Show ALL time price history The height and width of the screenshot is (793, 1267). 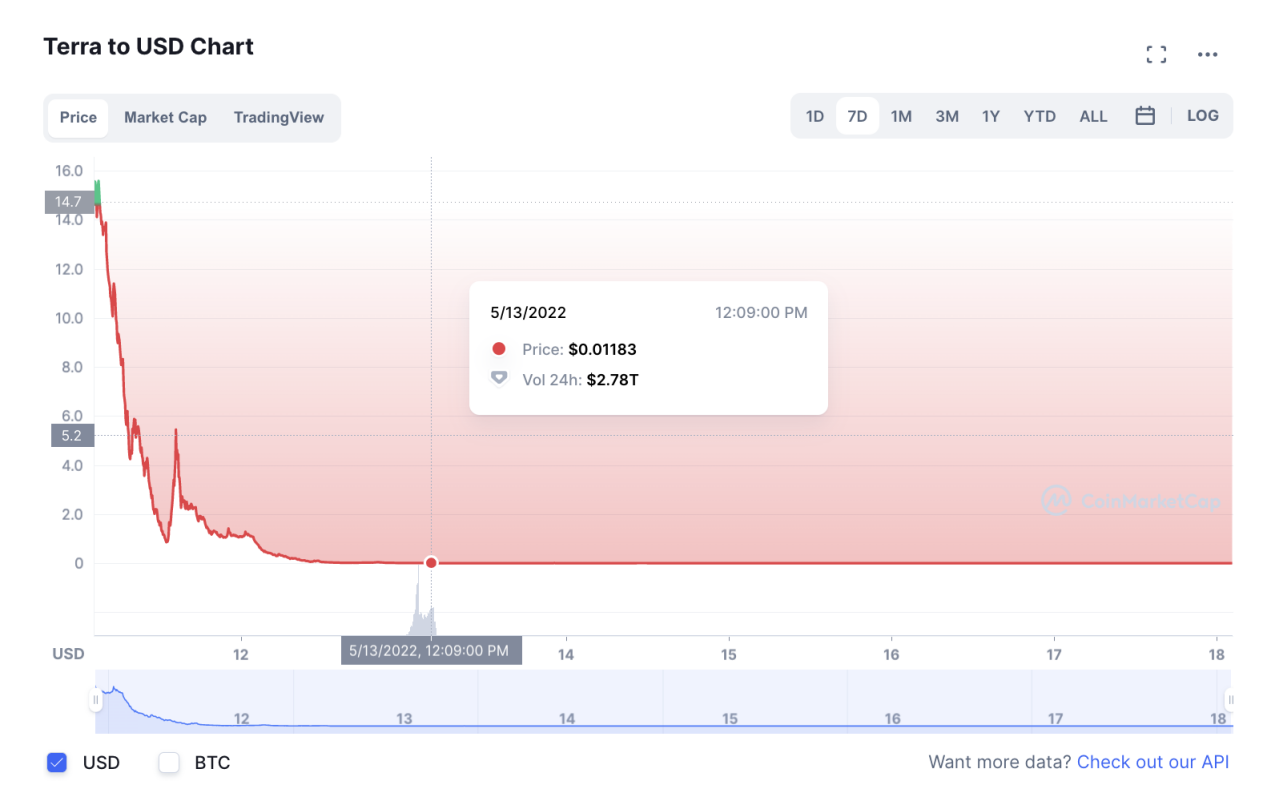pyautogui.click(x=1093, y=116)
